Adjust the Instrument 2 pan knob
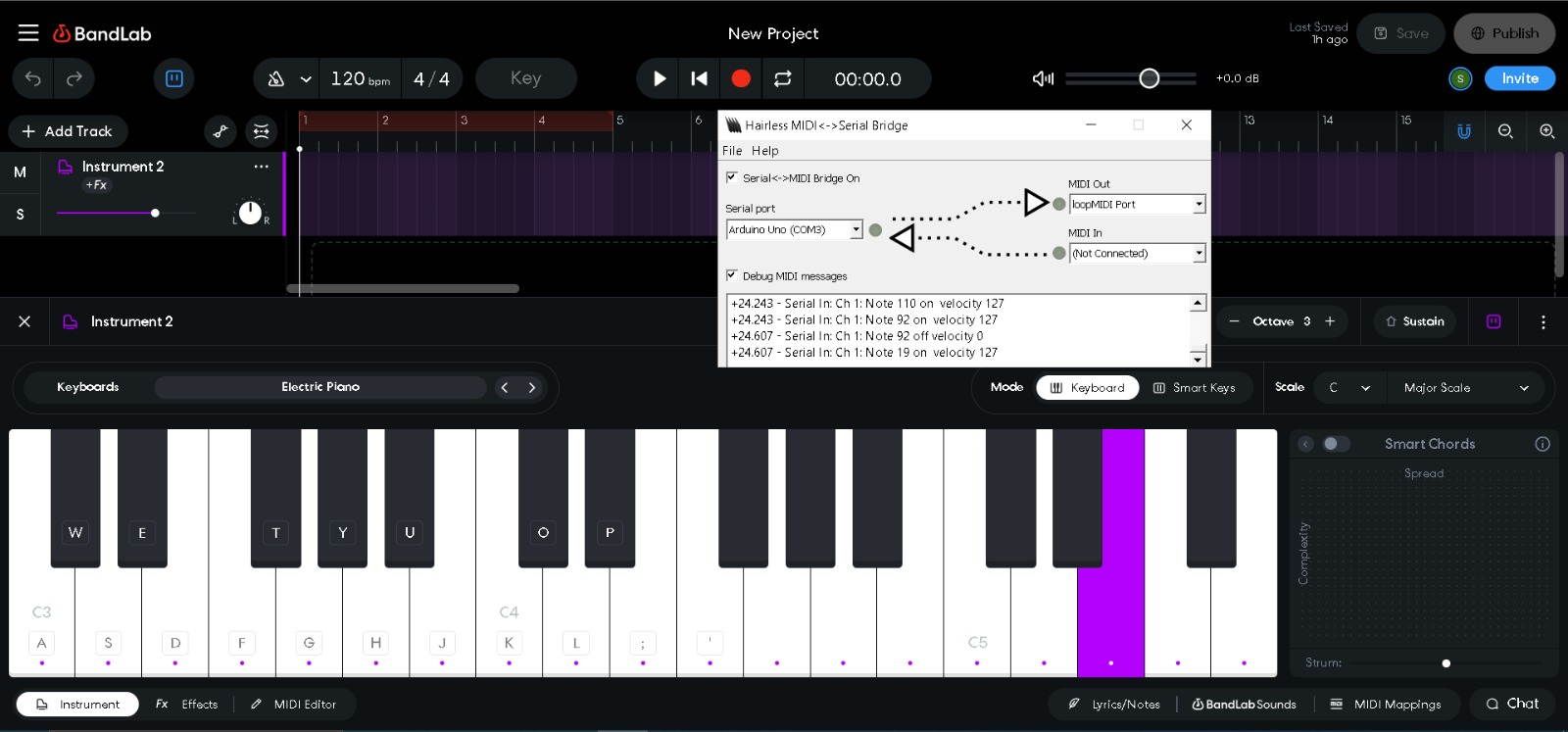 click(x=250, y=213)
